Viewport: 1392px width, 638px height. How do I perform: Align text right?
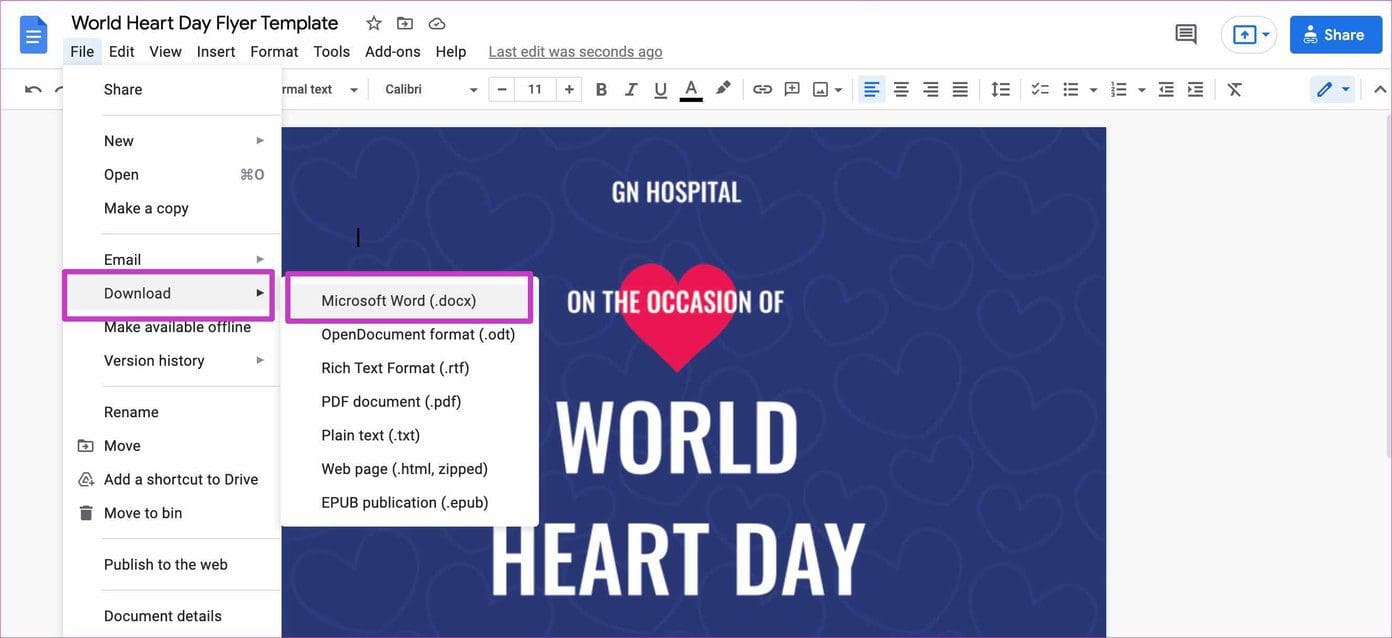click(930, 90)
